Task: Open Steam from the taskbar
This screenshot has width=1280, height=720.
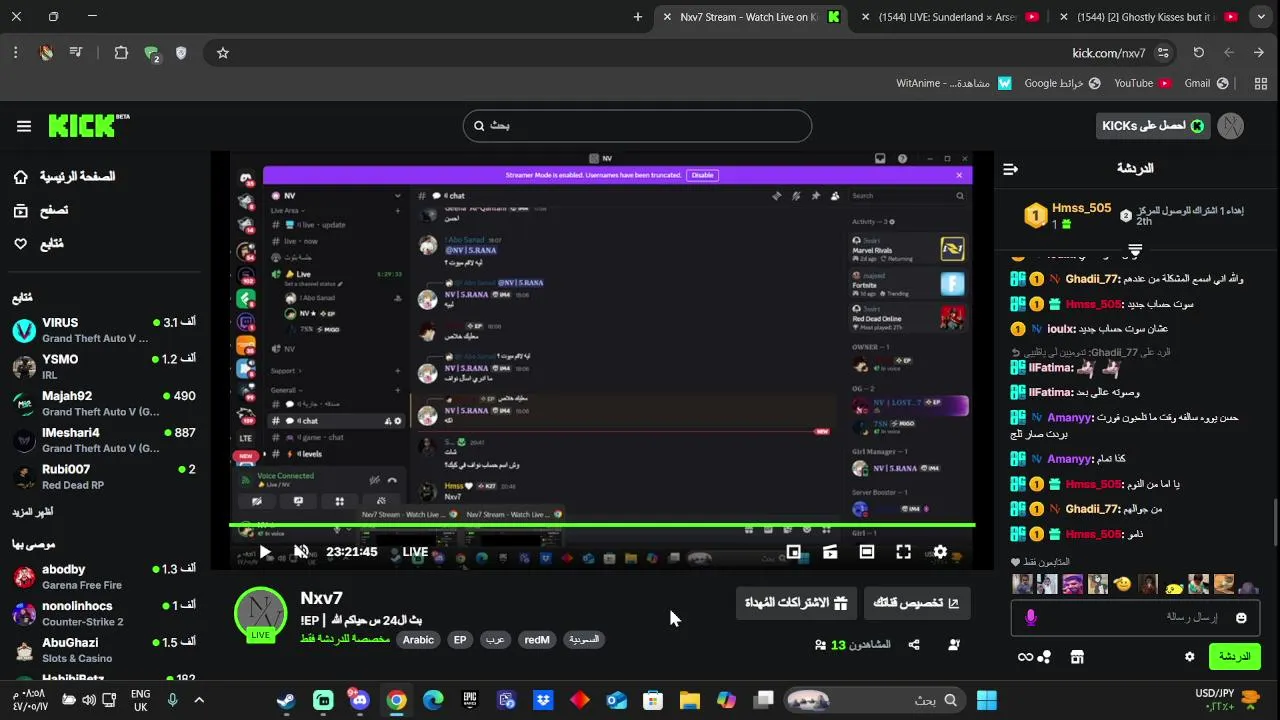Action: (x=286, y=700)
